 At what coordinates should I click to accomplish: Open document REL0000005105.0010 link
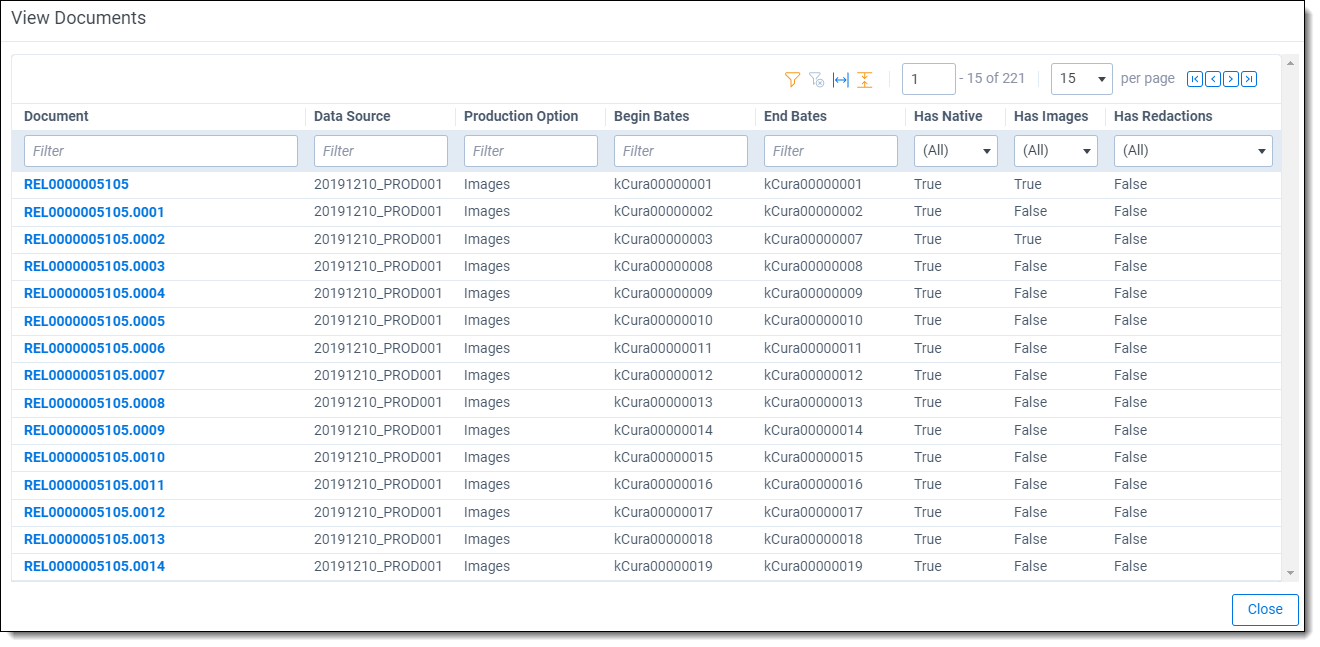[94, 457]
